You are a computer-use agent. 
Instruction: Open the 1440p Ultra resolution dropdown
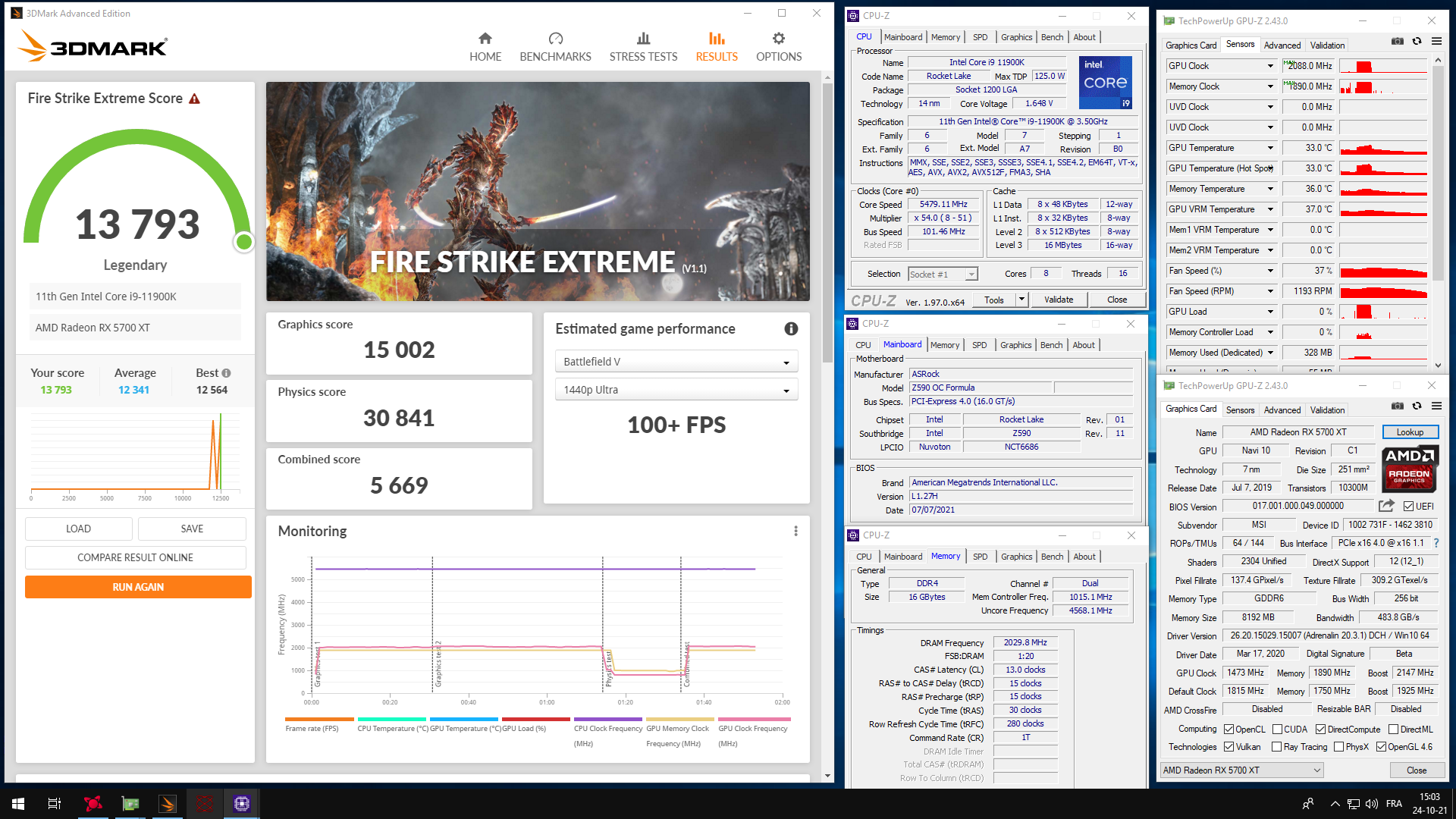(676, 390)
